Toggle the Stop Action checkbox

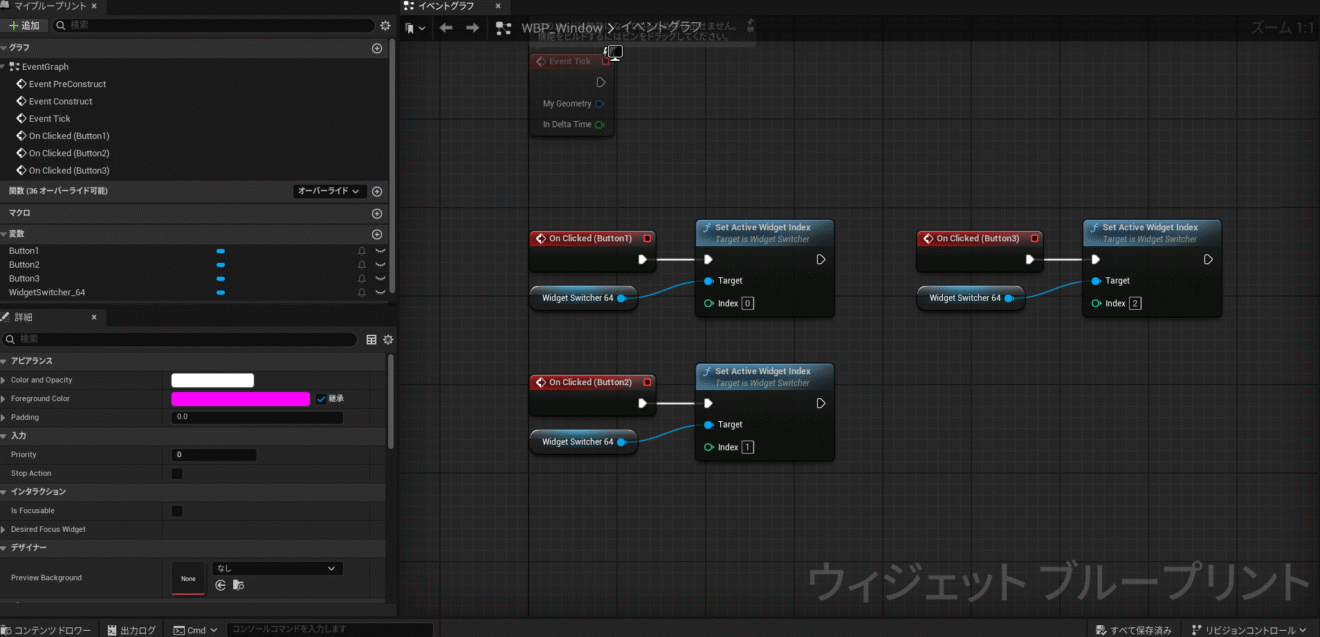(x=178, y=472)
